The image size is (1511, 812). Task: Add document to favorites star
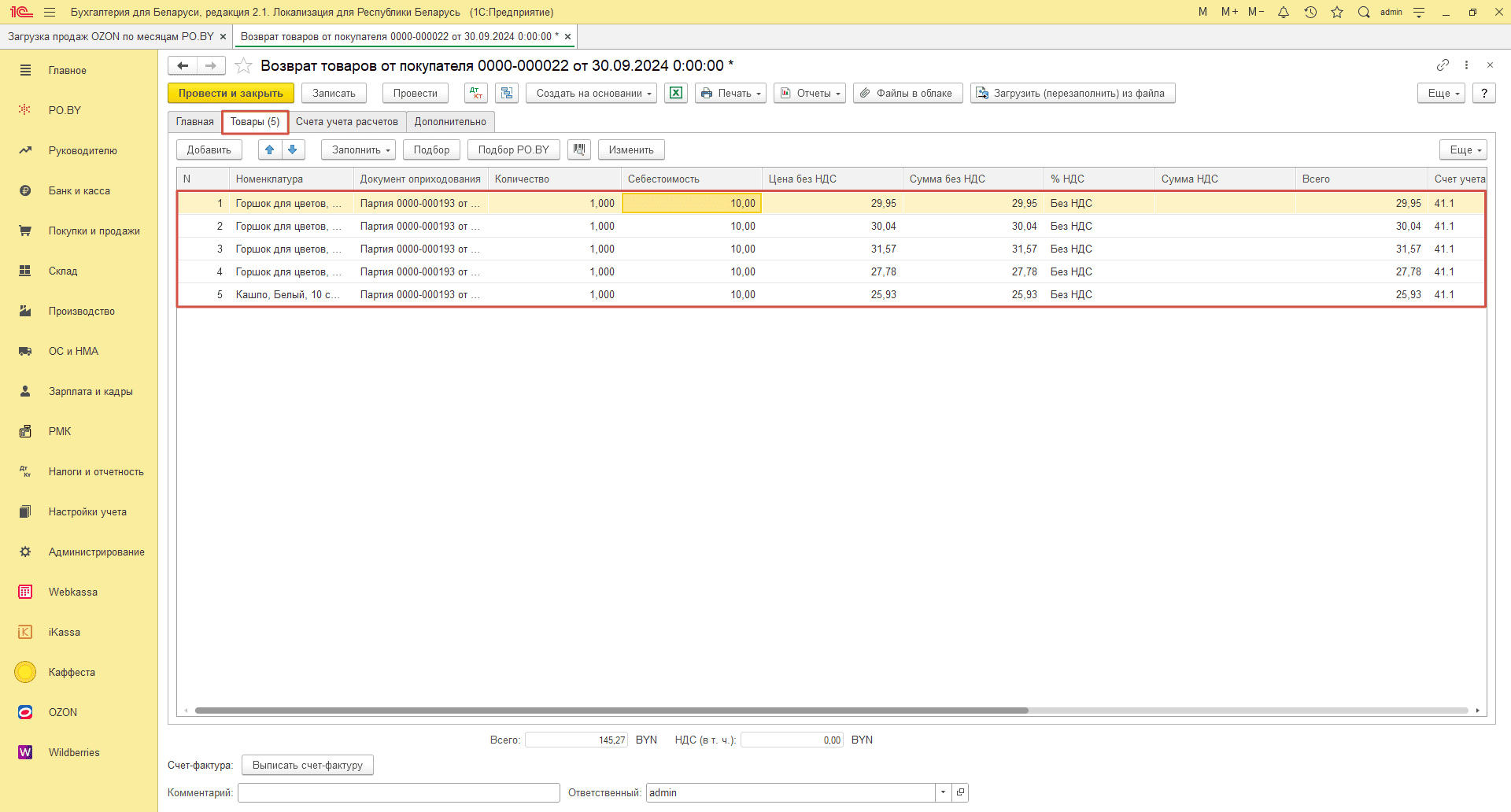click(x=244, y=65)
